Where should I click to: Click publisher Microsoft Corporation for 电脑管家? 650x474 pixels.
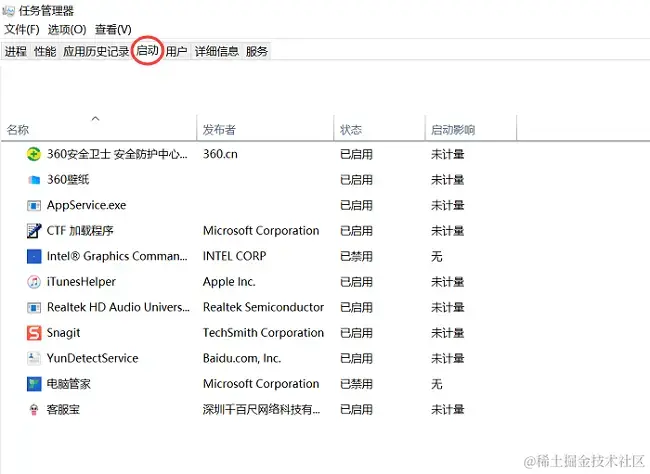(261, 384)
